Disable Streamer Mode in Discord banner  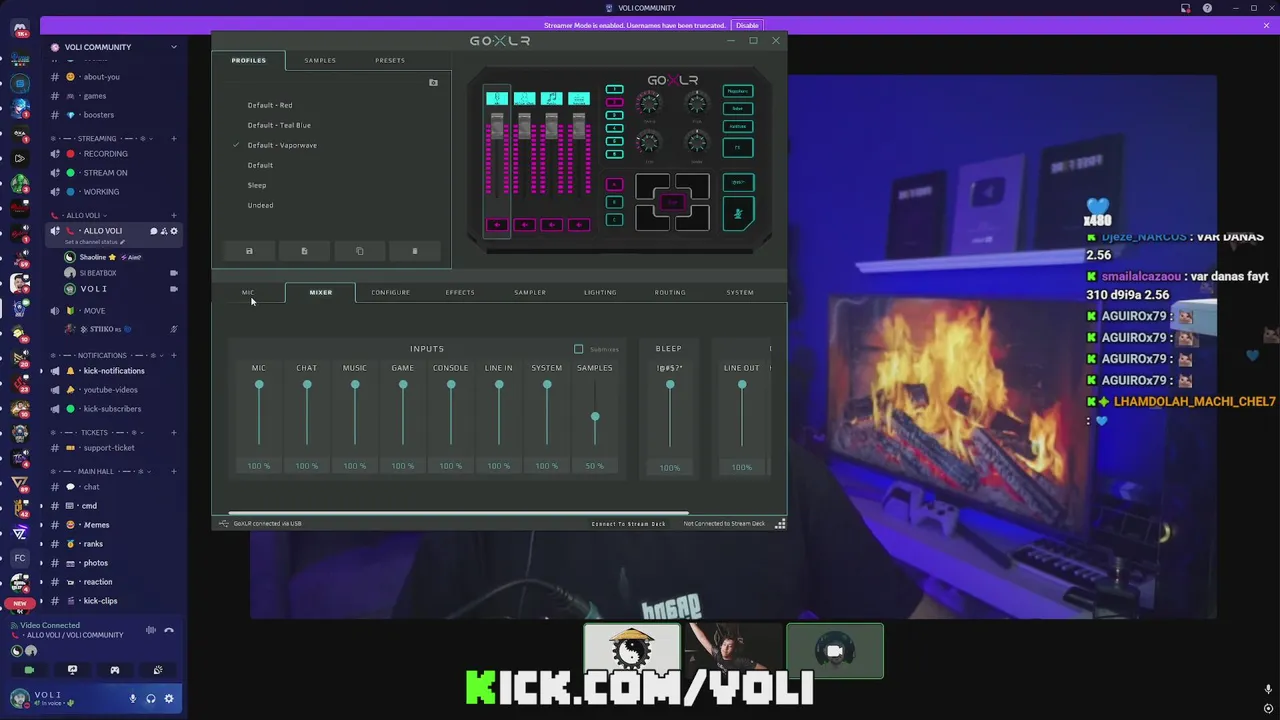click(x=747, y=25)
